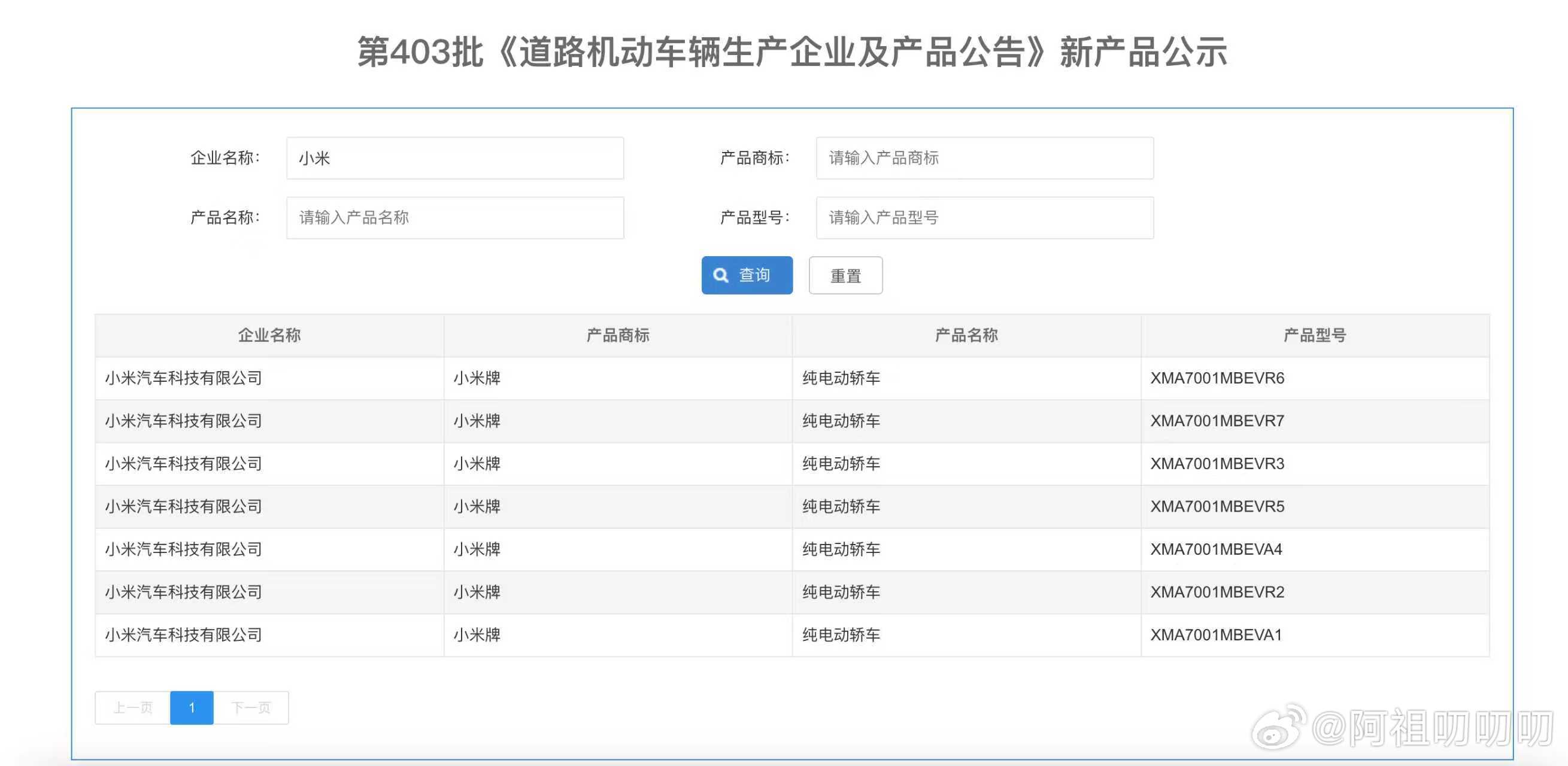Click the 产品名称 column header

(966, 335)
